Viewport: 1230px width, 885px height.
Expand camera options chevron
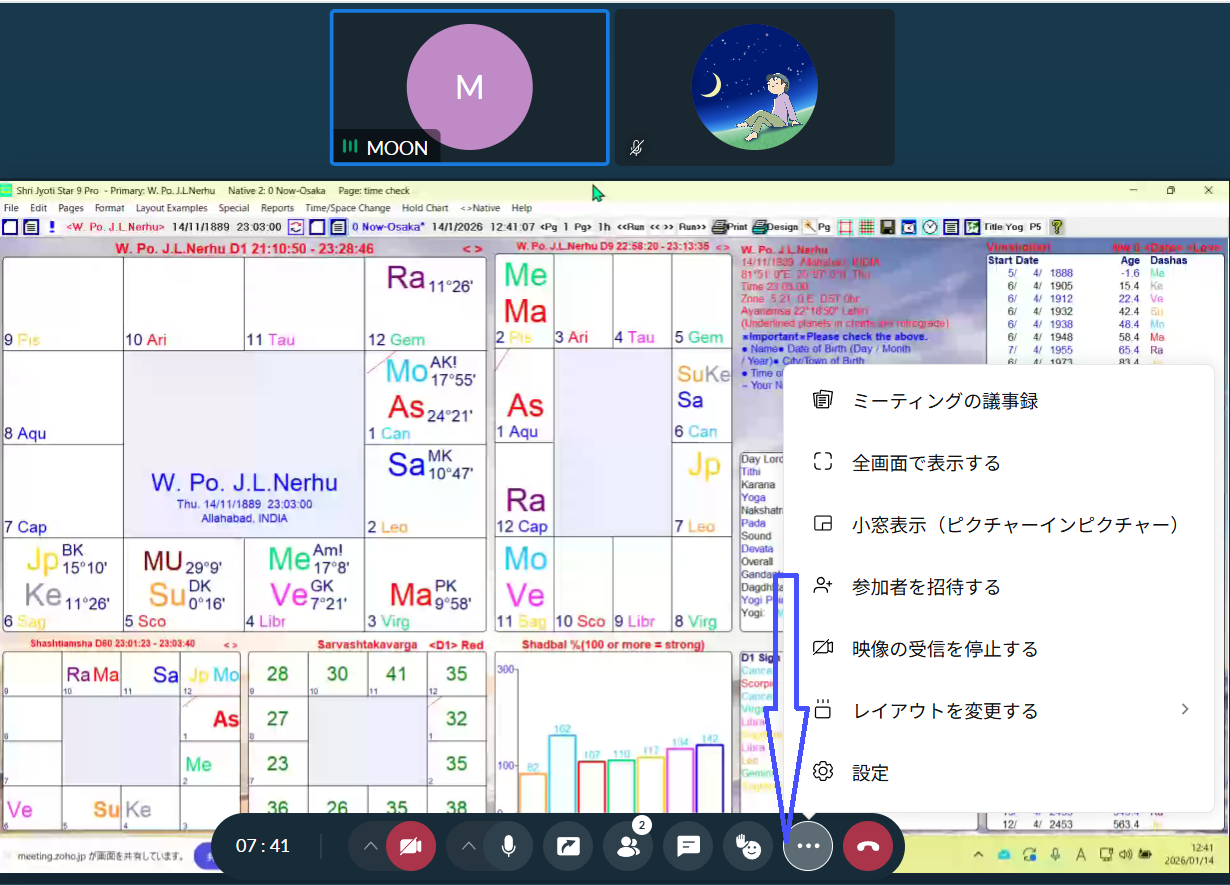pos(370,846)
